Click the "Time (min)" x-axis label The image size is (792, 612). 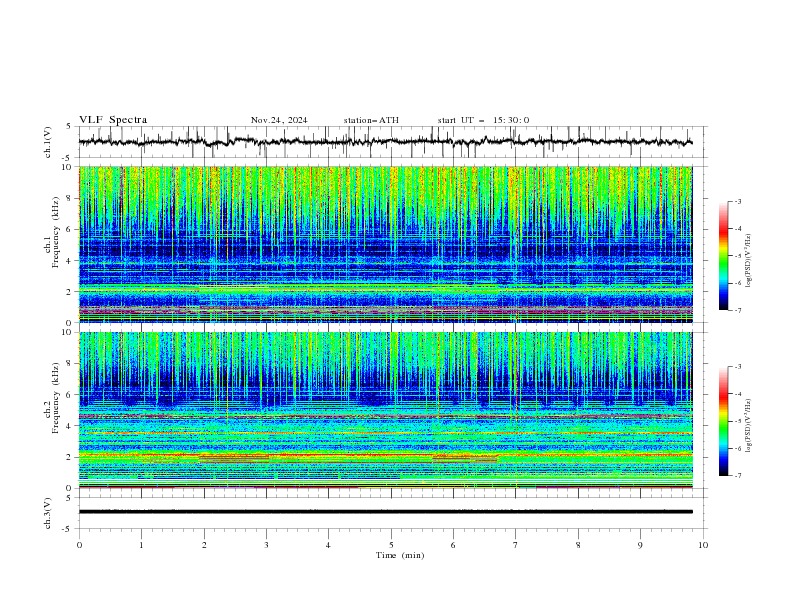400,555
